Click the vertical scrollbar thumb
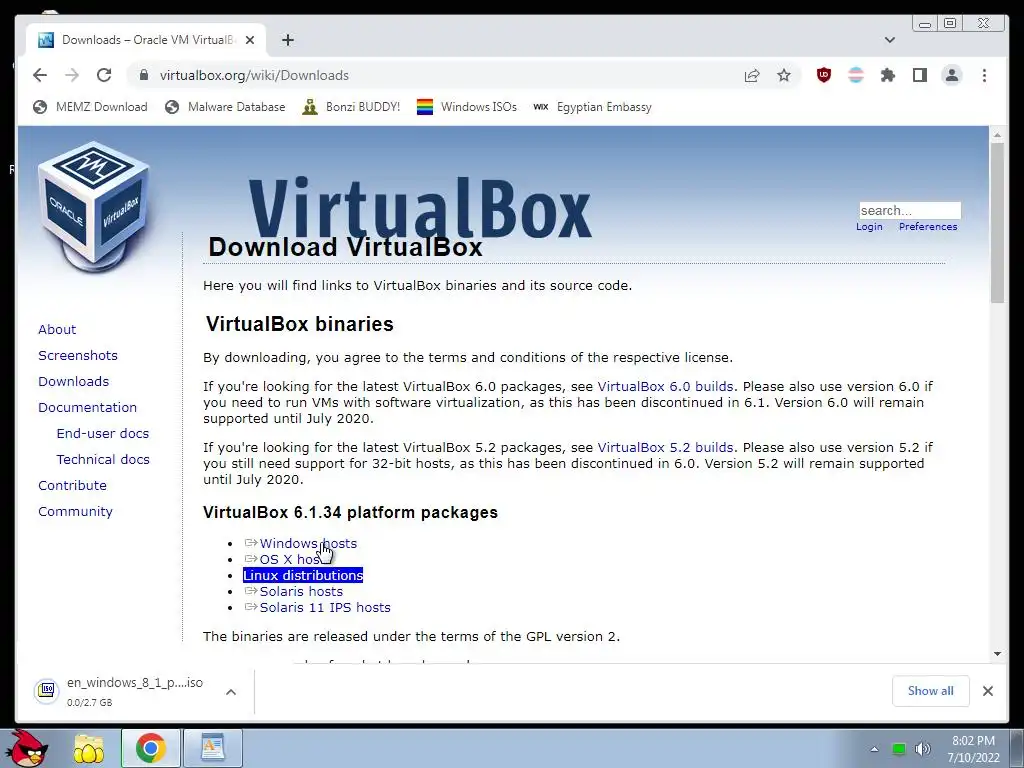Image resolution: width=1024 pixels, height=768 pixels. [997, 223]
